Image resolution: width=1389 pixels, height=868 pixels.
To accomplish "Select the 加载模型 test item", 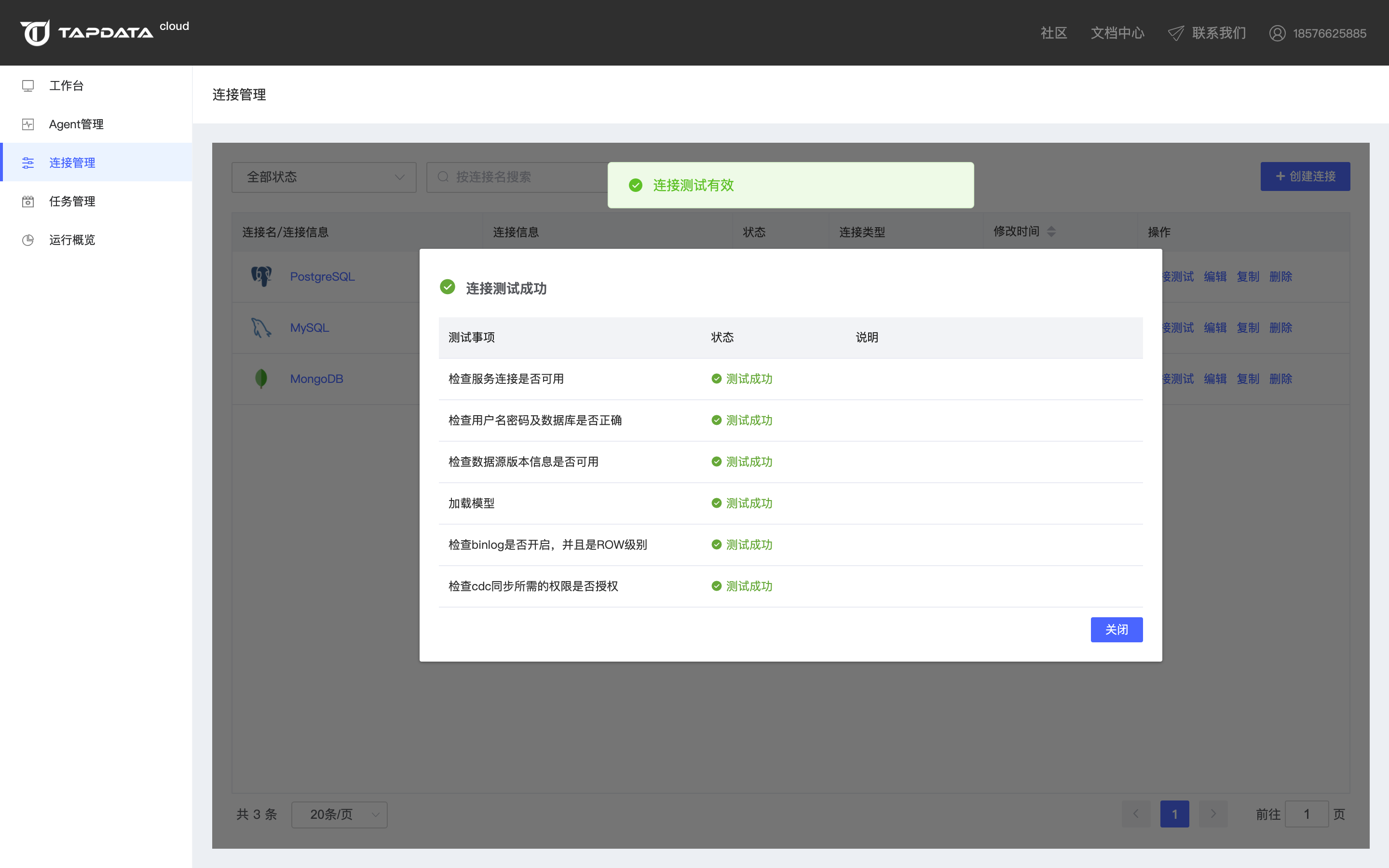I will (x=471, y=502).
